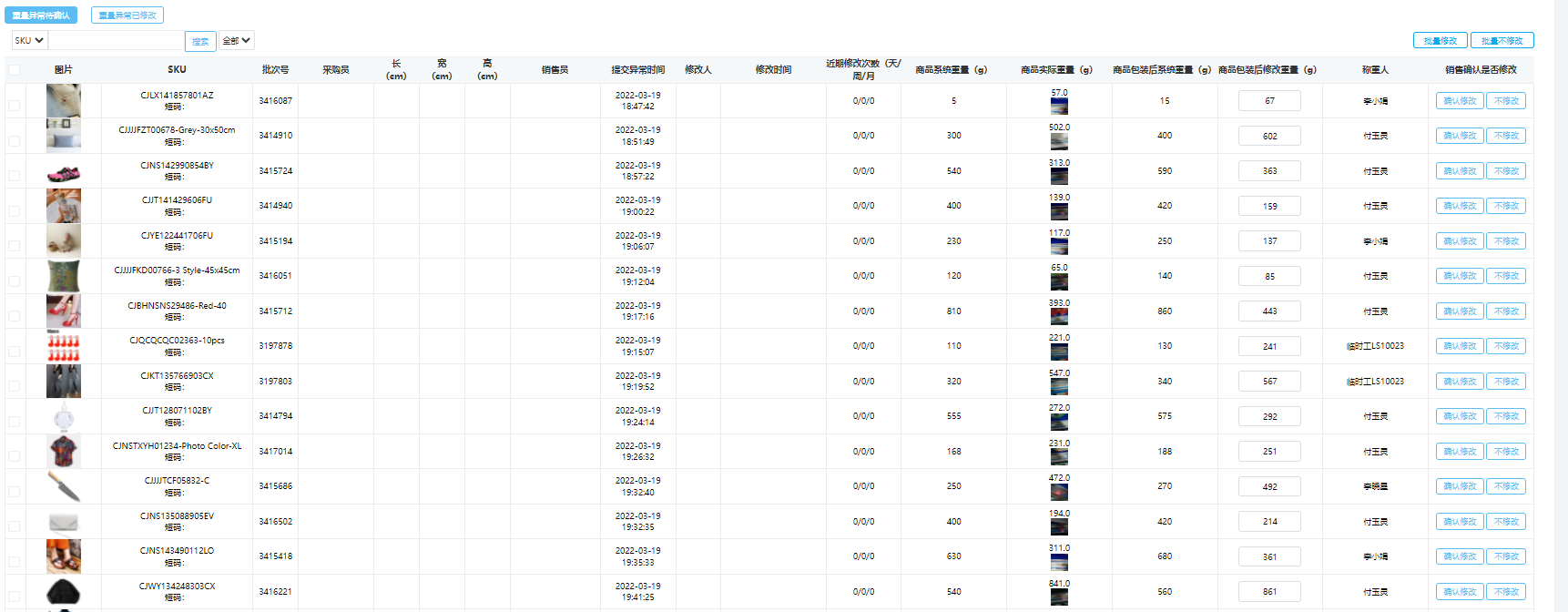Edit the packaged weight field showing 443
This screenshot has height=612, width=1568.
1269,311
